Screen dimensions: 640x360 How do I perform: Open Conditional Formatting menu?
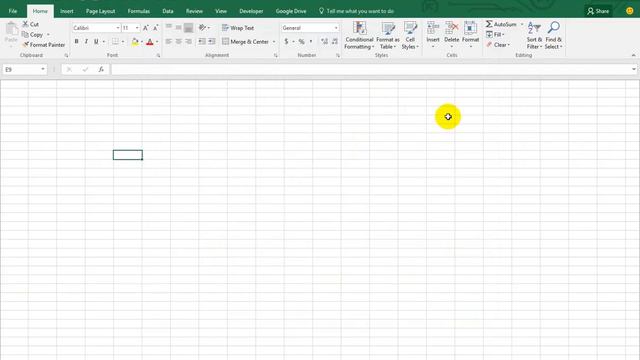359,36
